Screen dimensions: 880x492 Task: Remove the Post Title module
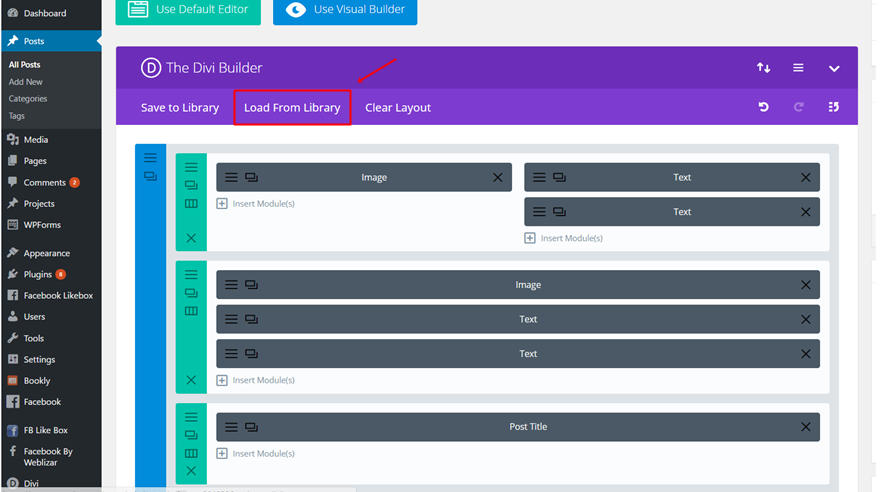[x=805, y=427]
